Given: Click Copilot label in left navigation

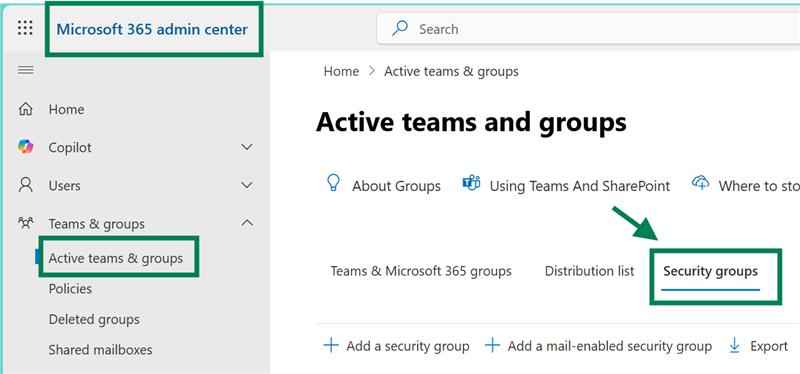Looking at the screenshot, I should click(x=70, y=148).
